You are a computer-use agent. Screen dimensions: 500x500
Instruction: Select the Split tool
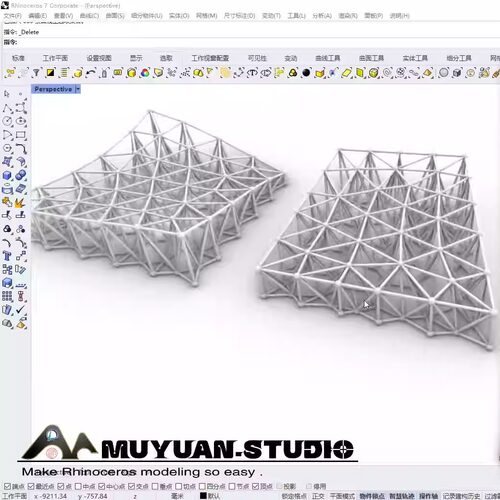[21, 215]
